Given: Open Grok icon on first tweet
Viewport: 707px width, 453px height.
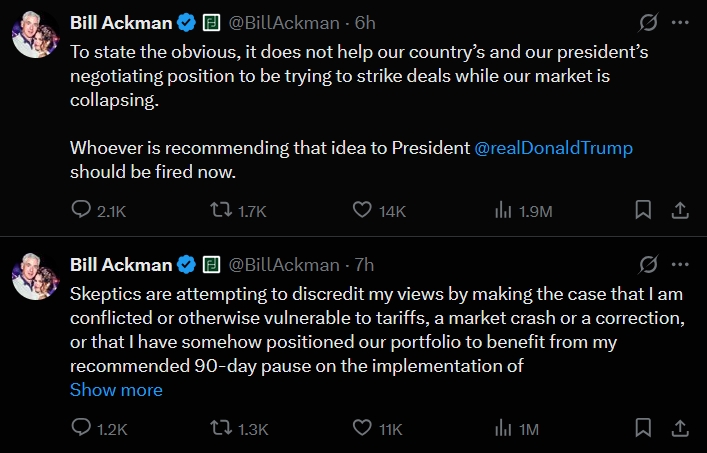Looking at the screenshot, I should click(x=647, y=22).
